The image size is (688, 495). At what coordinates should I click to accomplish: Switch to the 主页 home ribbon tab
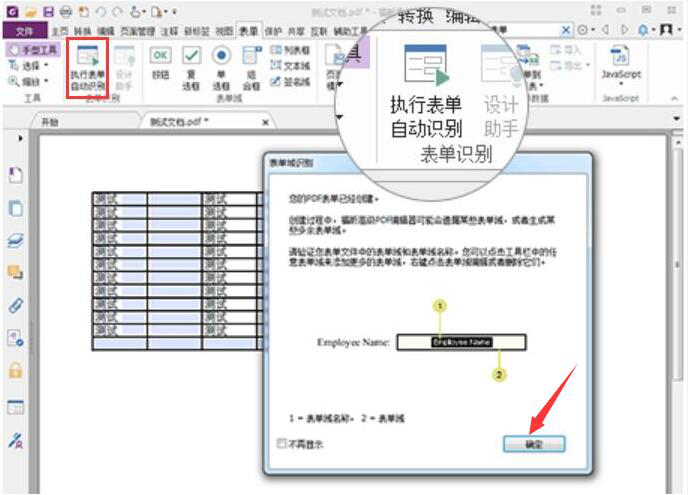60,31
